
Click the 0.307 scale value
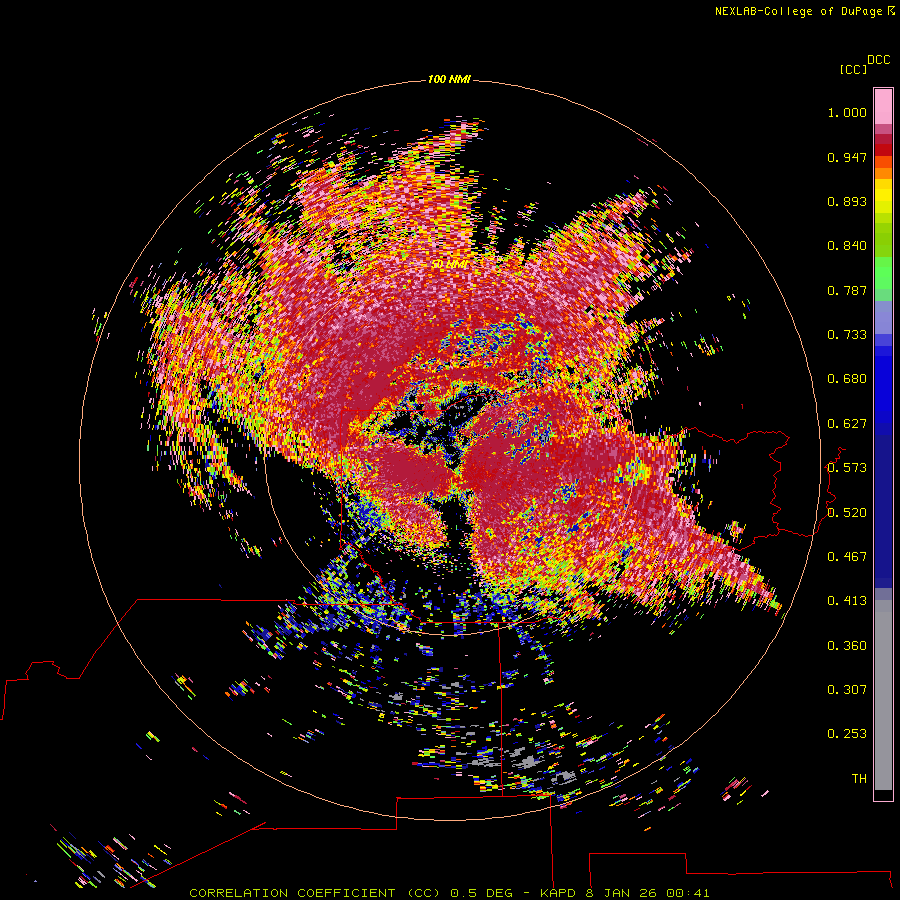(x=847, y=690)
